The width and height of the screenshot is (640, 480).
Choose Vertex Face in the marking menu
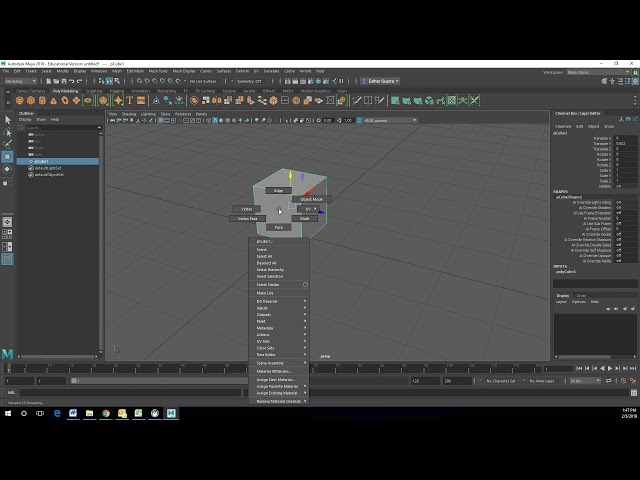pos(248,218)
